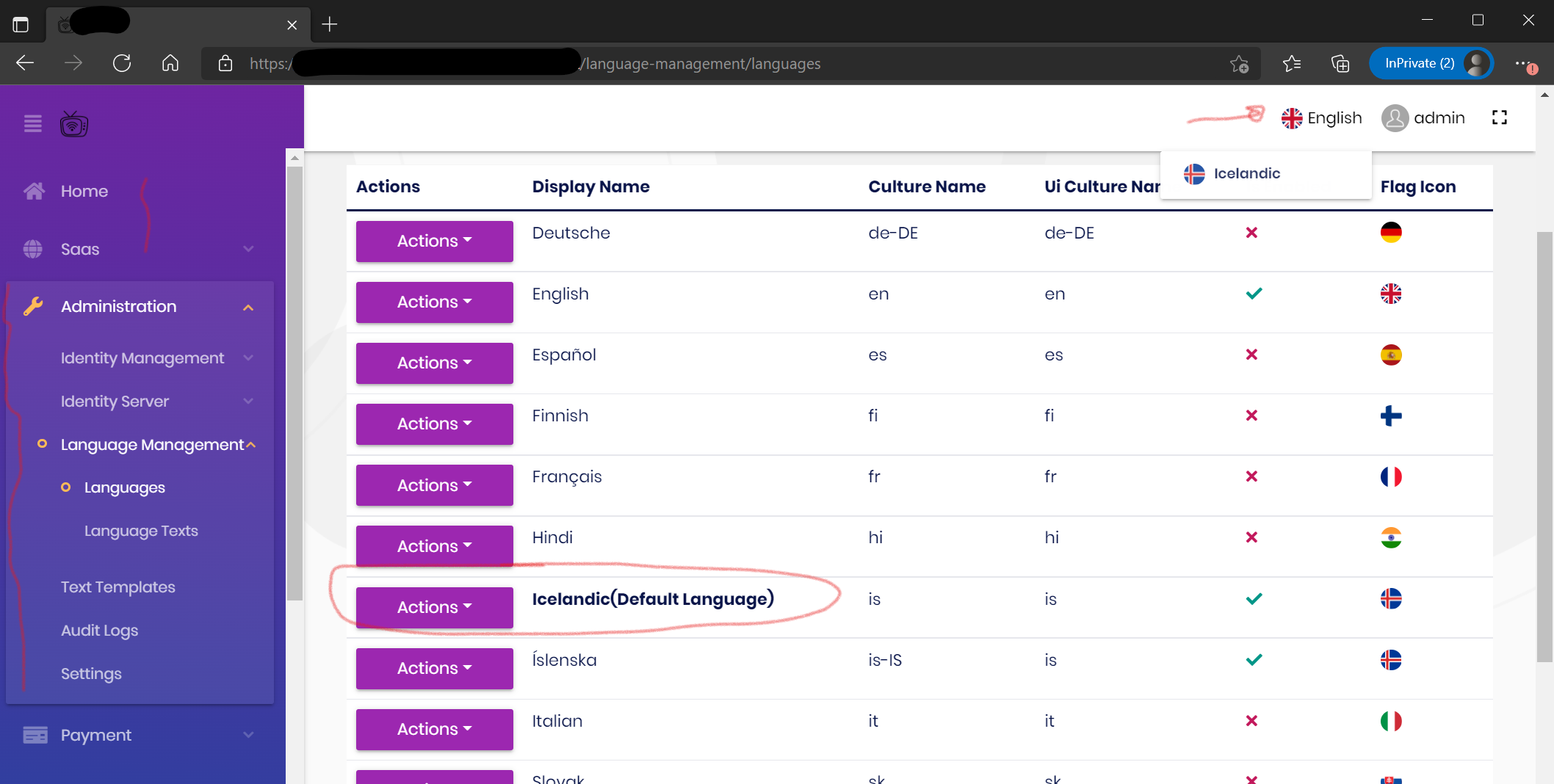Open the Actions dropdown for Deutsche
The height and width of the screenshot is (784, 1554).
coord(434,242)
